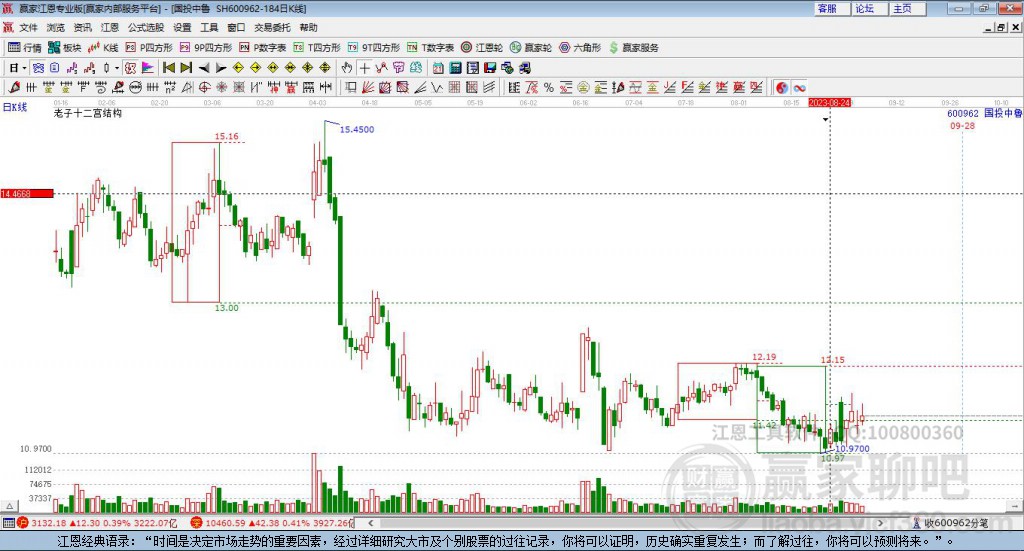Click the bottom-left up-arrow button

[x=9, y=506]
